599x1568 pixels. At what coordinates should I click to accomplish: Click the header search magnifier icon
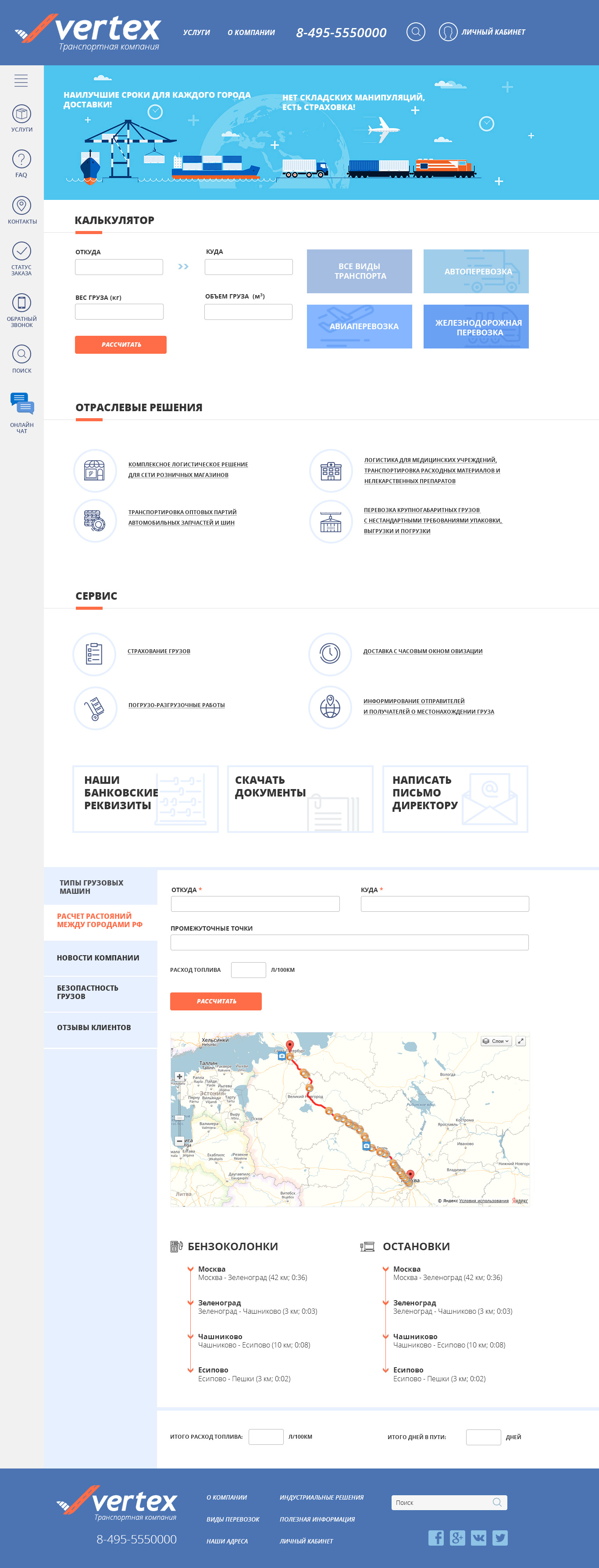416,32
